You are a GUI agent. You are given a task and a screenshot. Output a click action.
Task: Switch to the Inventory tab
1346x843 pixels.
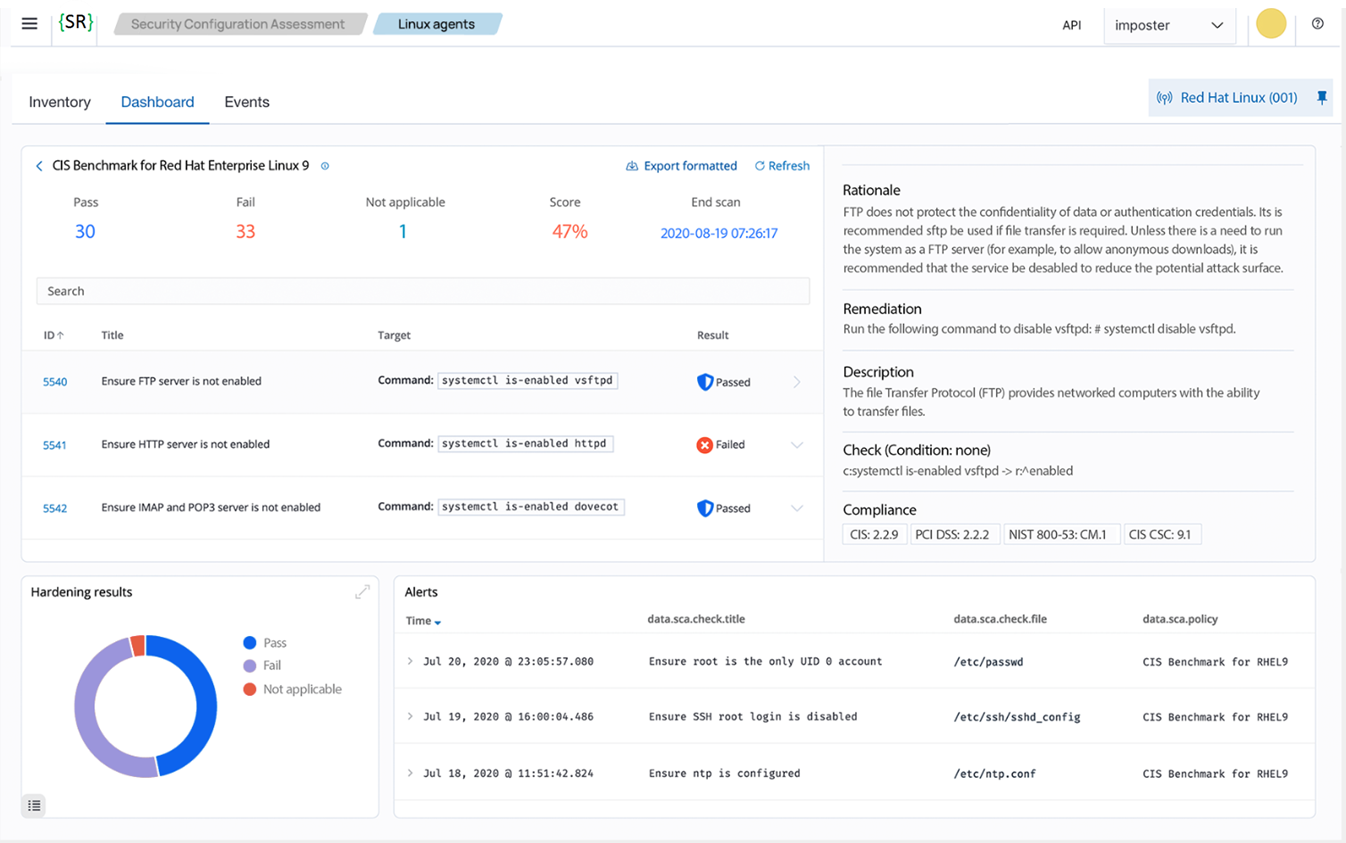coord(60,102)
